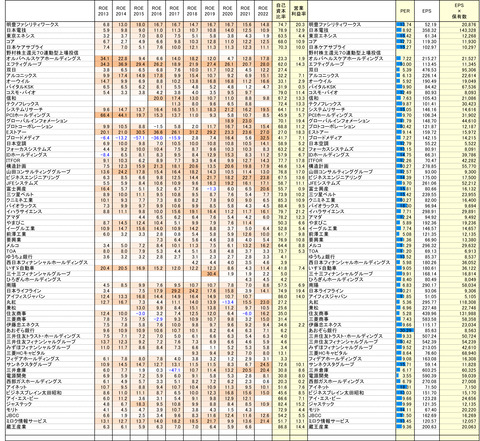This screenshot has height=441, width=480.
Task: Select システムリサーチ in the PER-side name column
Action: [x=326, y=109]
